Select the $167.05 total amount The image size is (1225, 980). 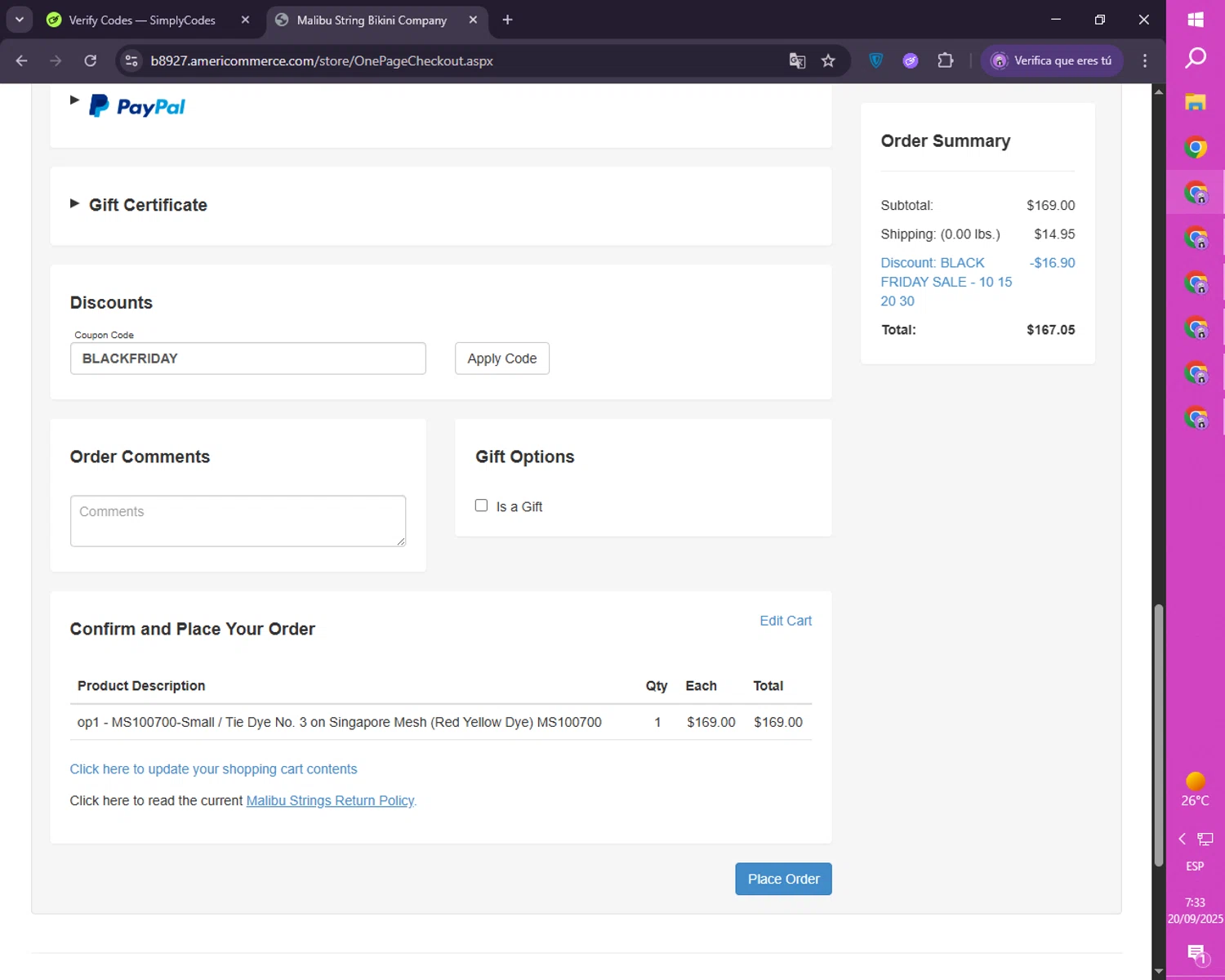click(1050, 330)
